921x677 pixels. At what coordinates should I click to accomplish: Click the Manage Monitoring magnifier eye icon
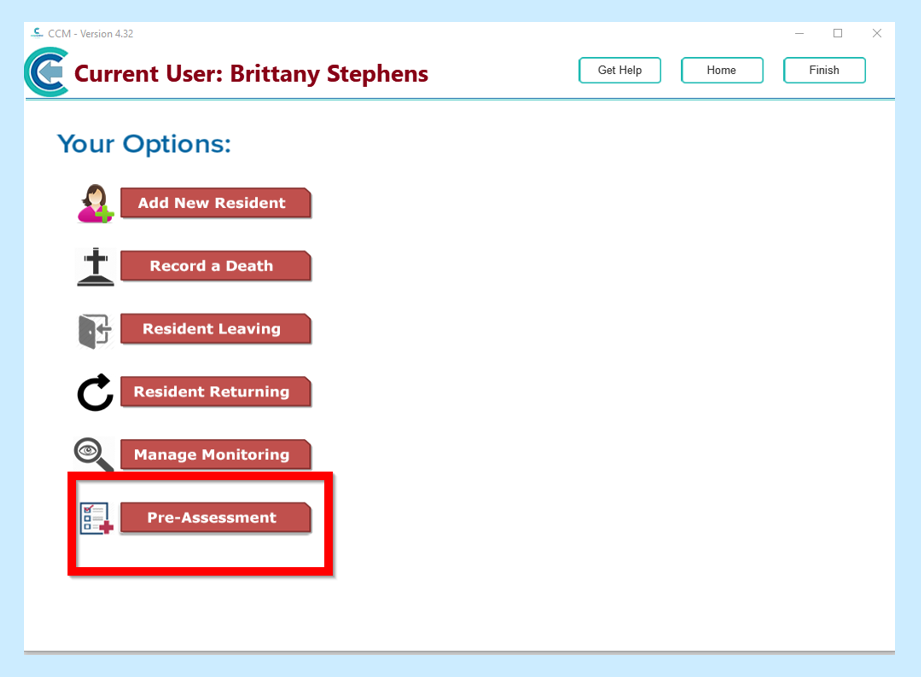93,455
